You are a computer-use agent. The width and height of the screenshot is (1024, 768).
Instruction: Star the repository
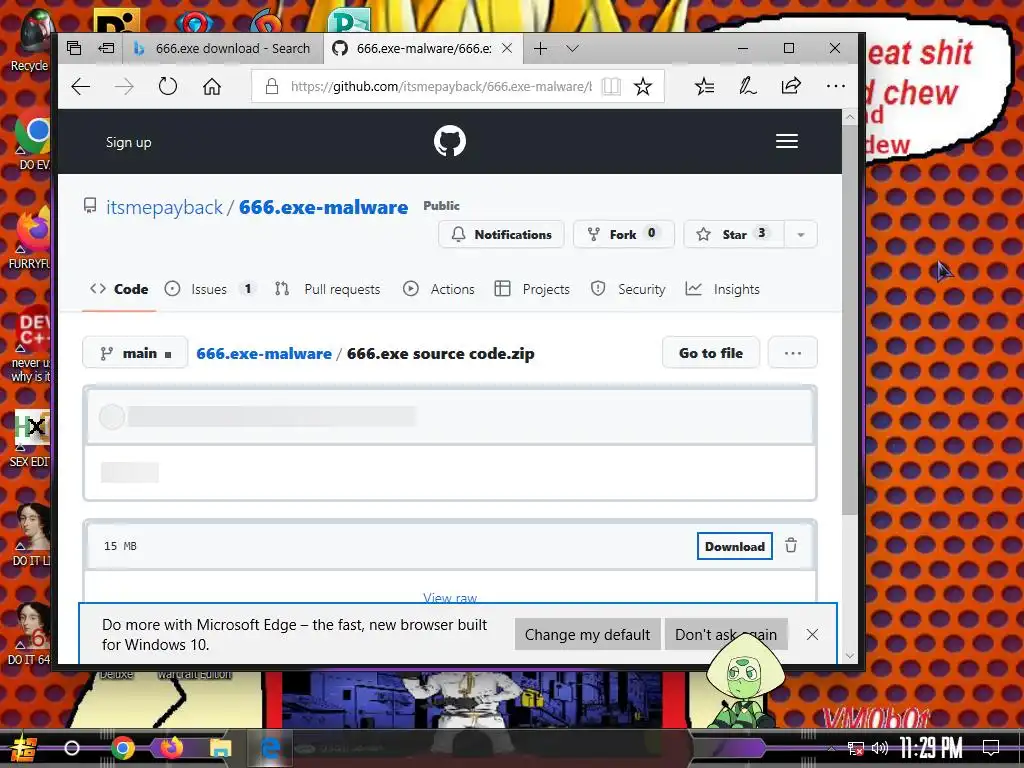733,234
